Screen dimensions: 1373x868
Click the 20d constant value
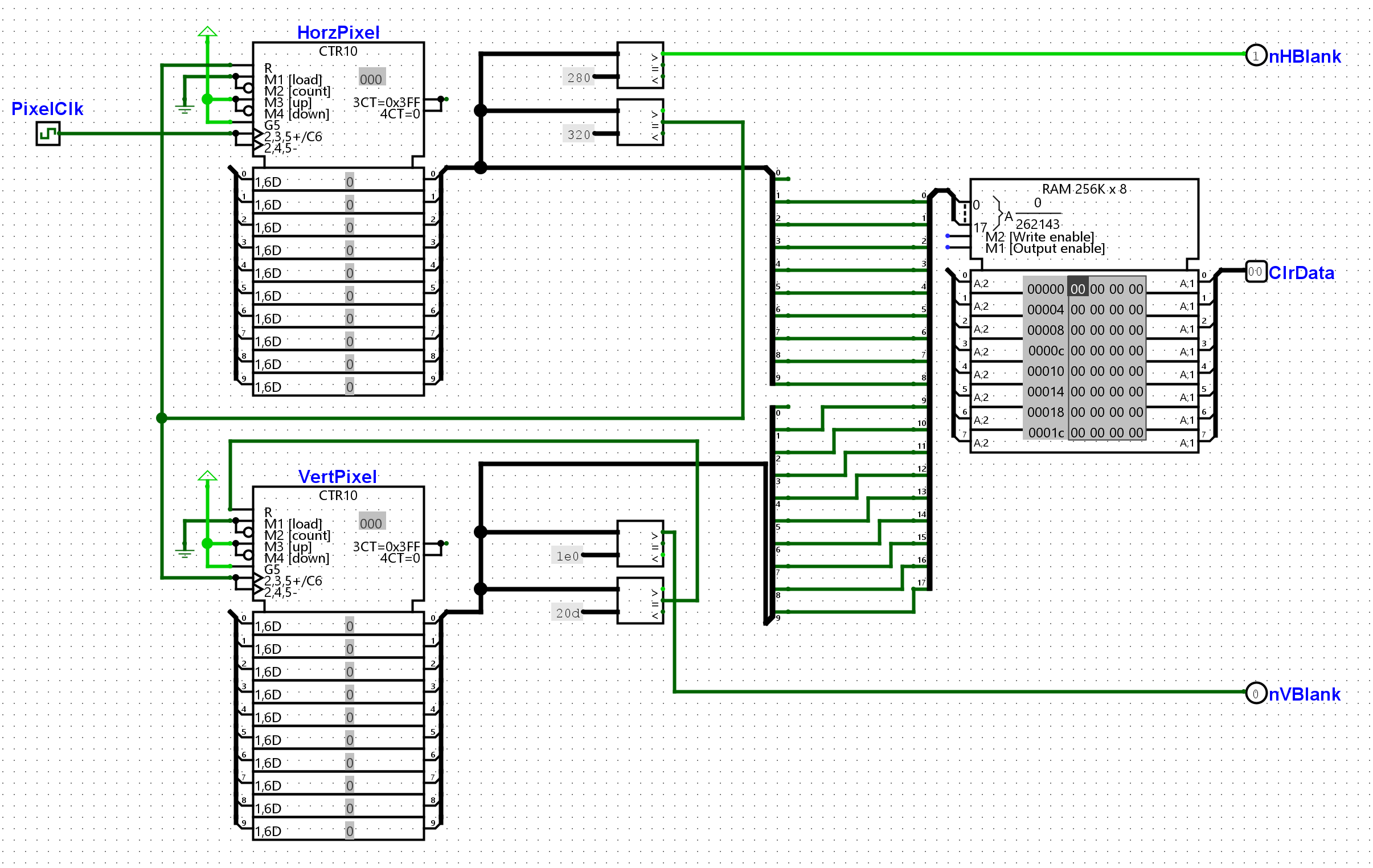coord(567,613)
